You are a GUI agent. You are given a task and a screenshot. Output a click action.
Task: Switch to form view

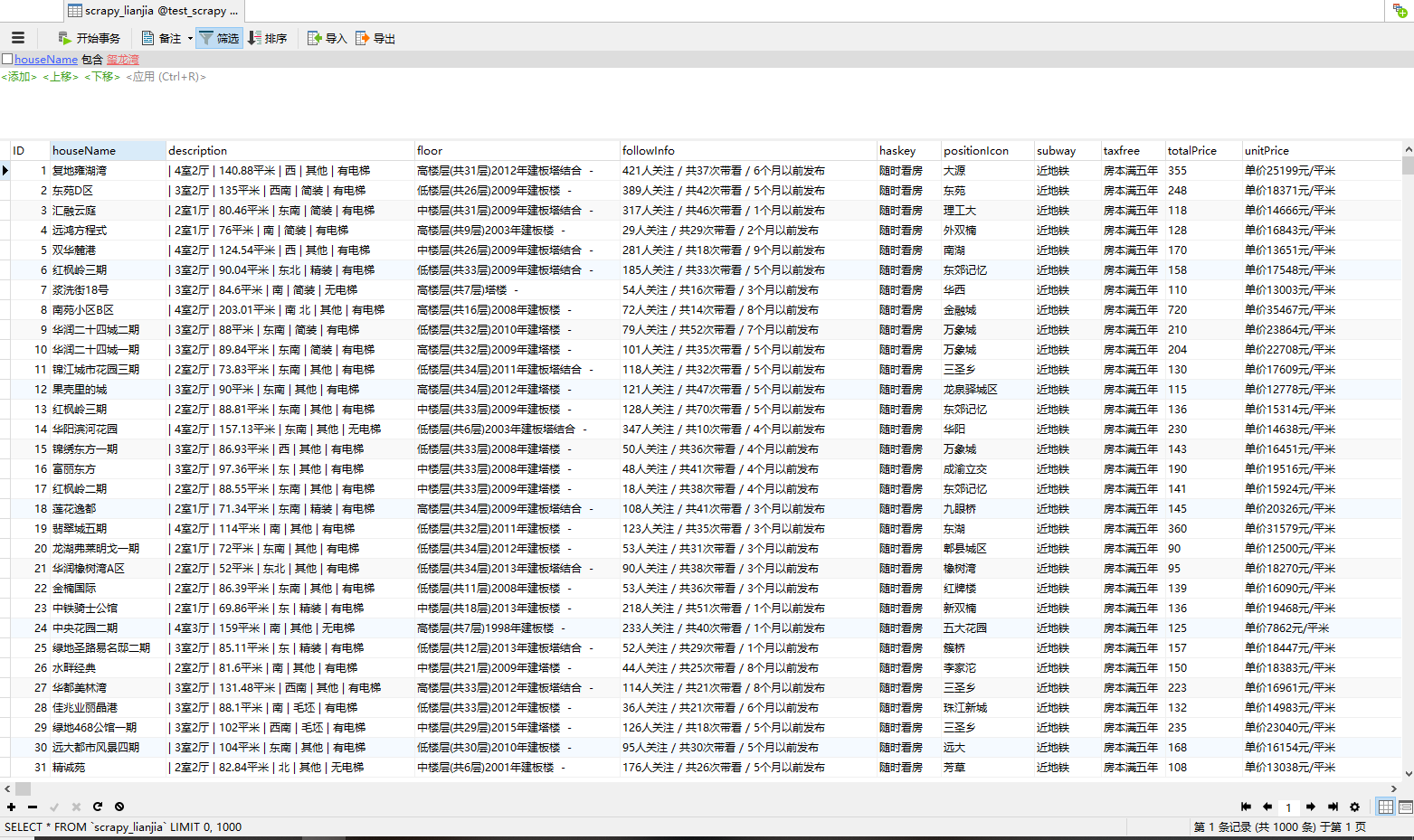pyautogui.click(x=1405, y=807)
